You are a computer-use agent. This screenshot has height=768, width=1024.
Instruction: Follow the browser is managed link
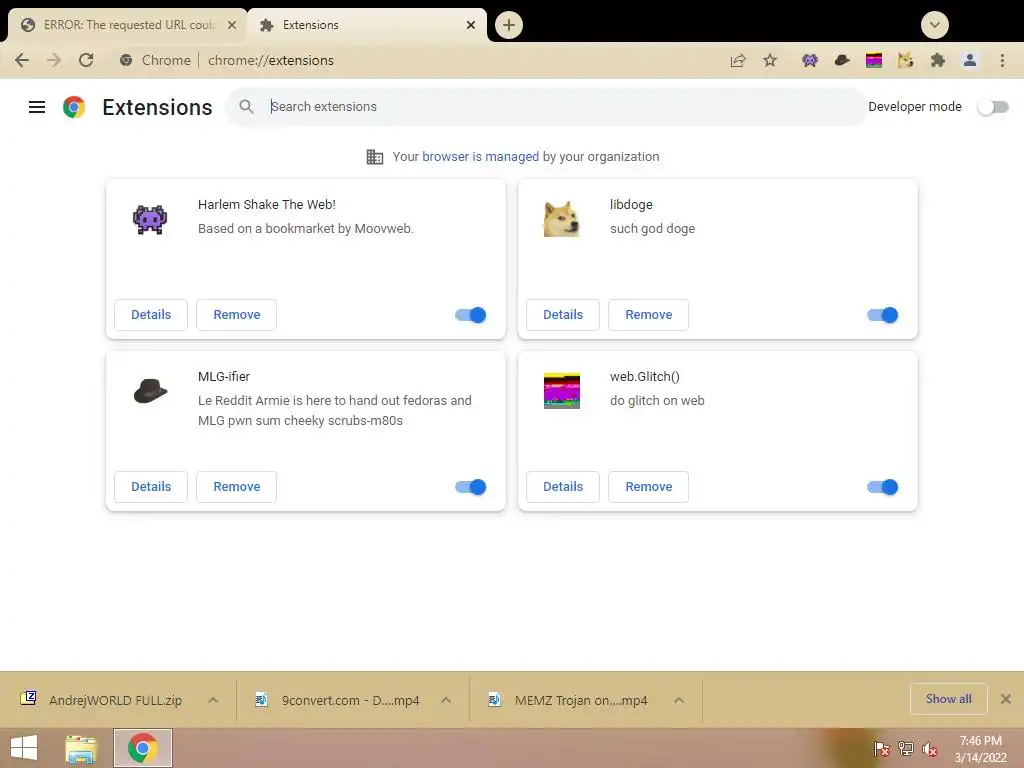tap(480, 157)
